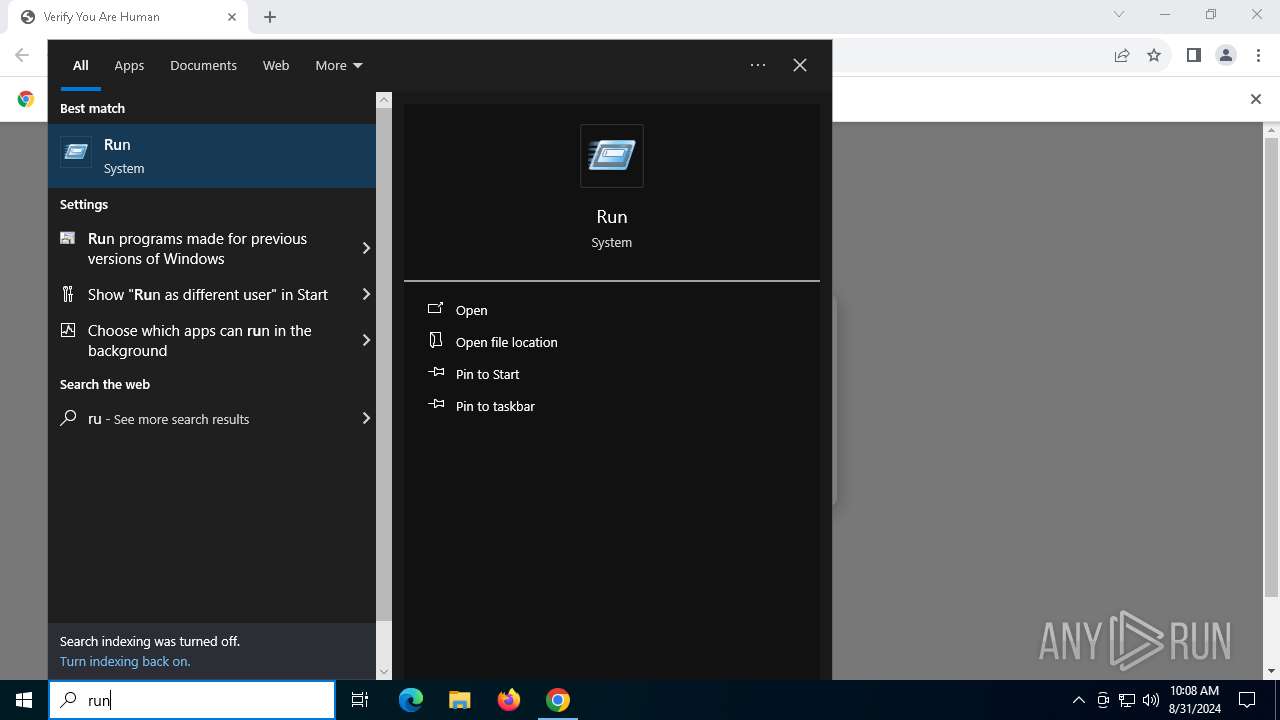
Task: Click the Chrome share page icon
Action: [1122, 56]
